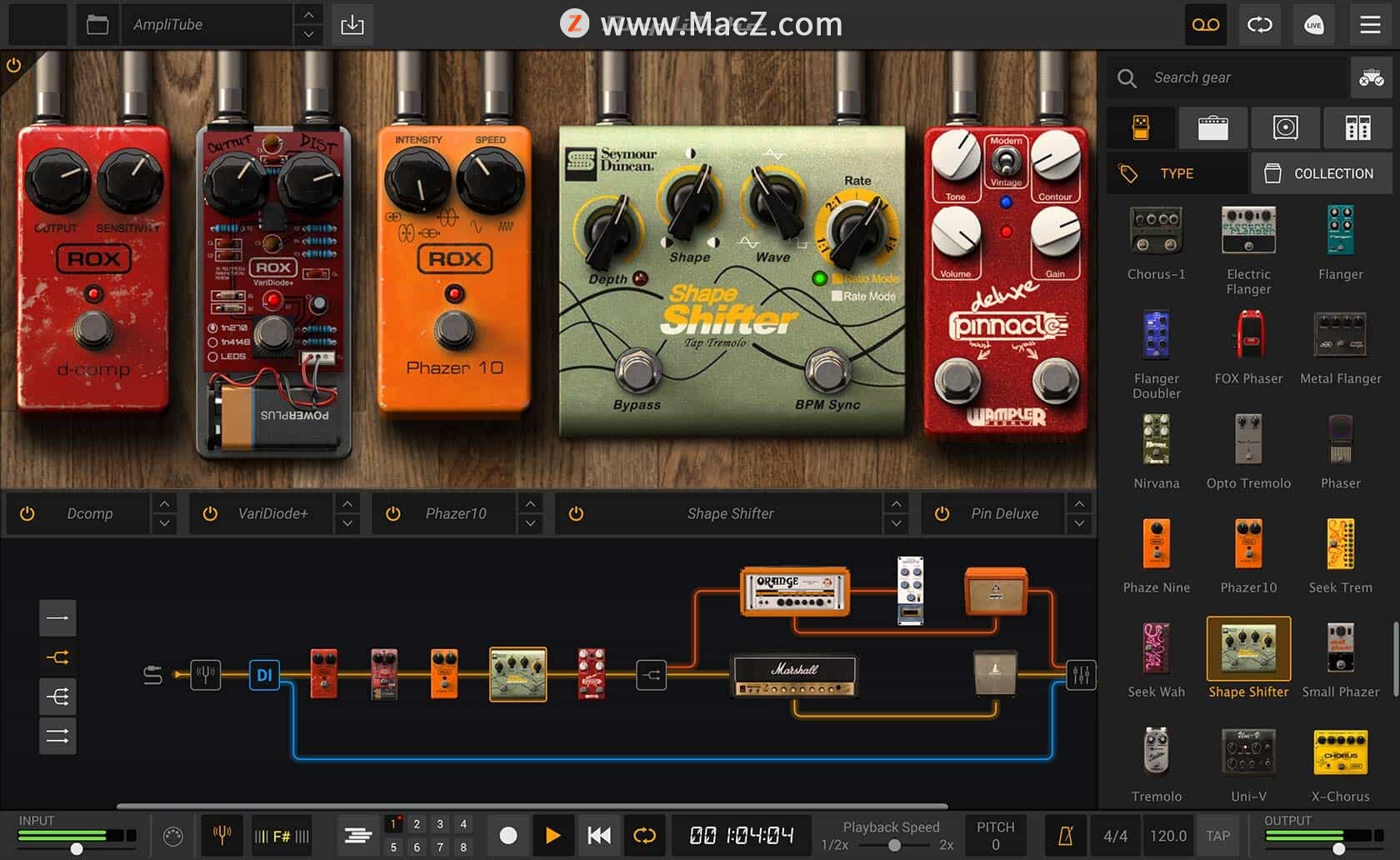Choose the Phaze Nine pedal
The width and height of the screenshot is (1400, 860).
coord(1156,555)
